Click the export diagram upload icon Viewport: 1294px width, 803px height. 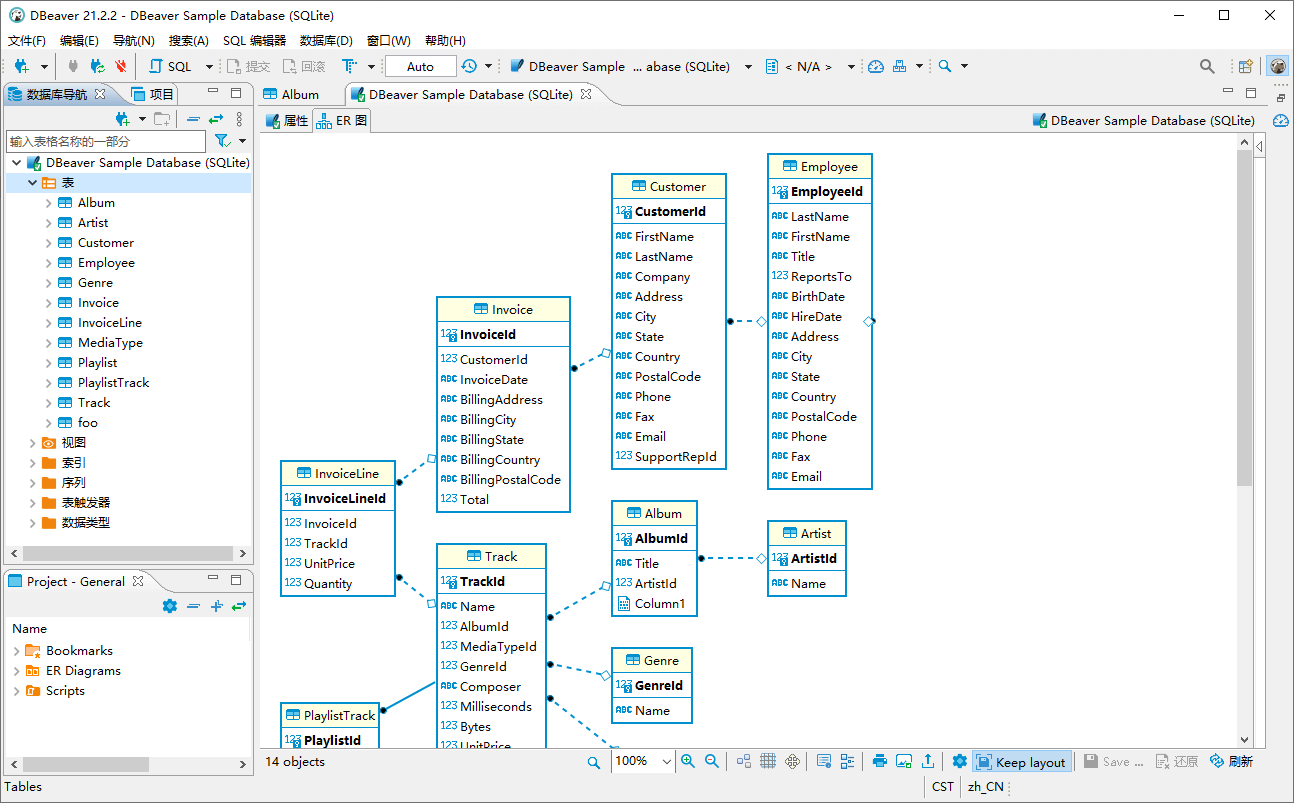(x=928, y=762)
